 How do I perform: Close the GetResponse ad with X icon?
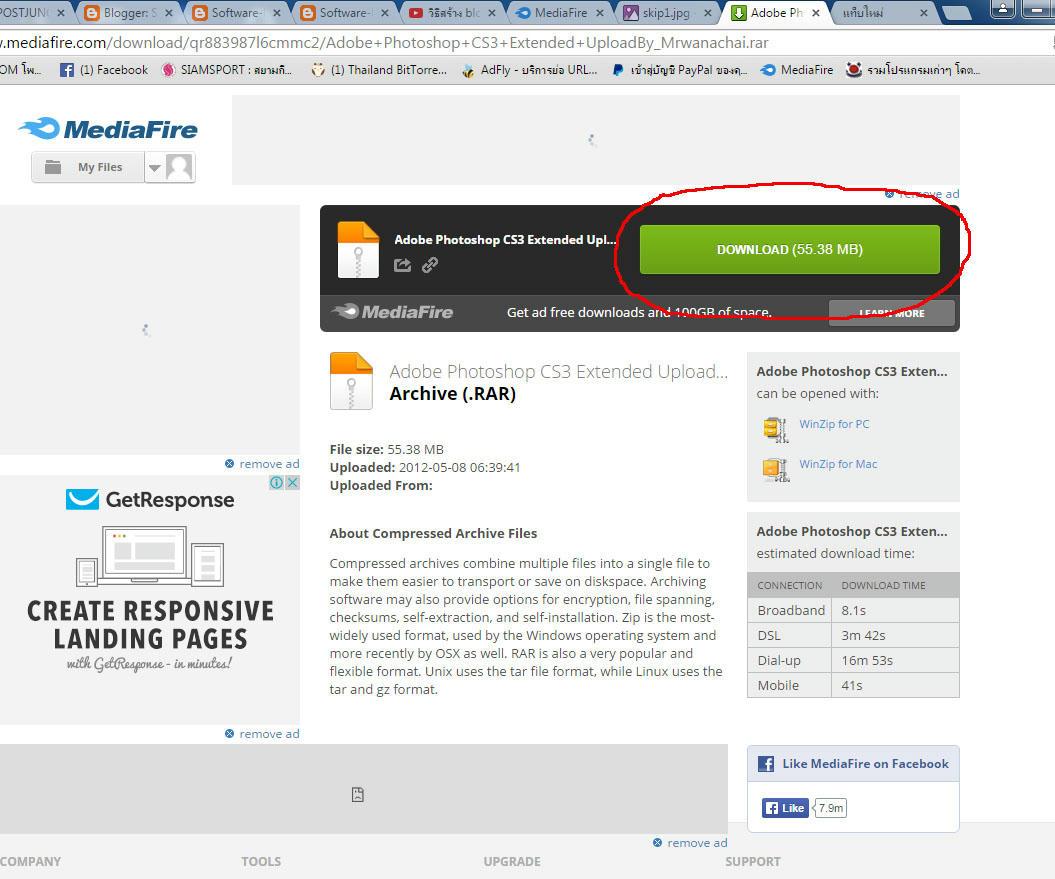click(x=293, y=483)
